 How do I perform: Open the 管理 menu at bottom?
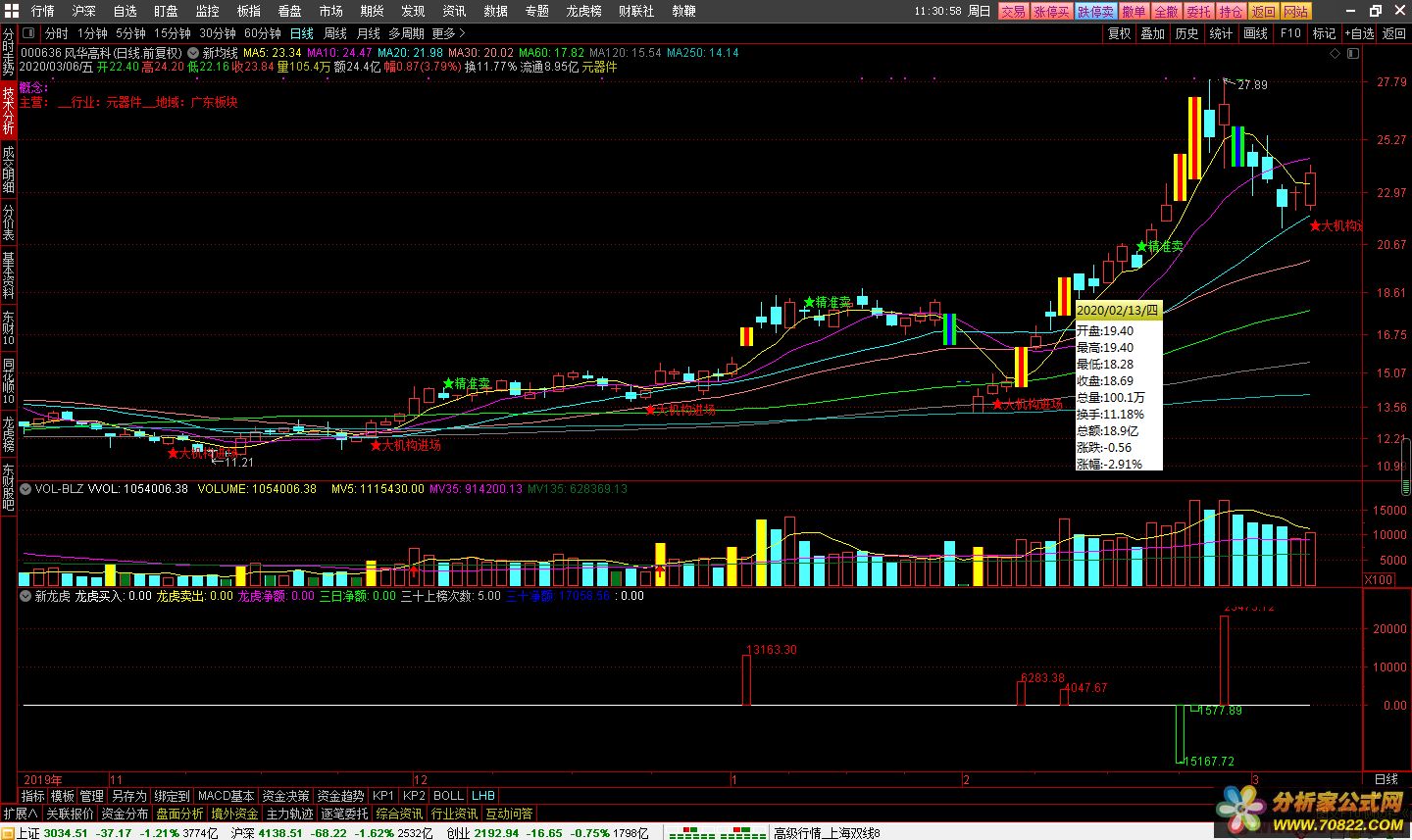pos(92,796)
